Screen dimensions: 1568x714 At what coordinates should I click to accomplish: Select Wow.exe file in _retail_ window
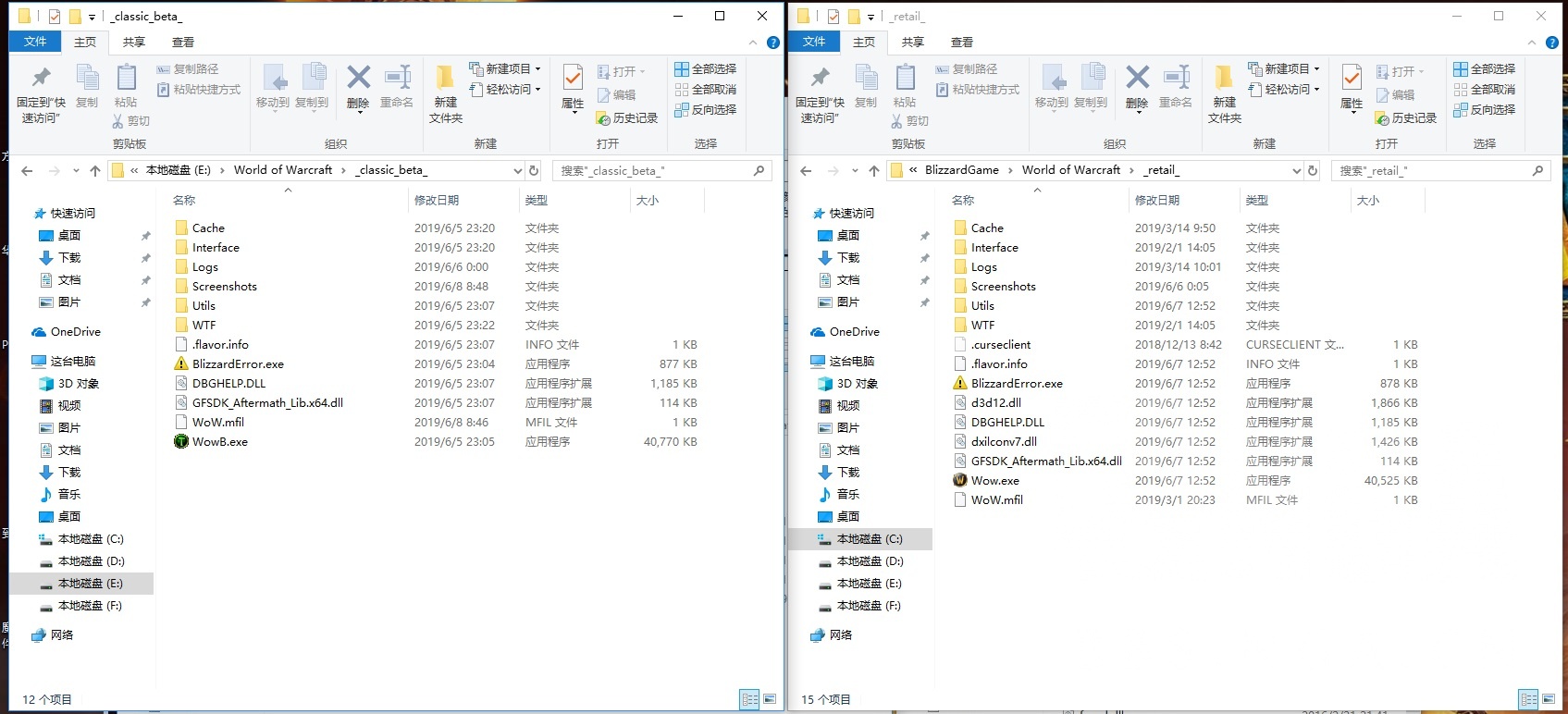[995, 481]
